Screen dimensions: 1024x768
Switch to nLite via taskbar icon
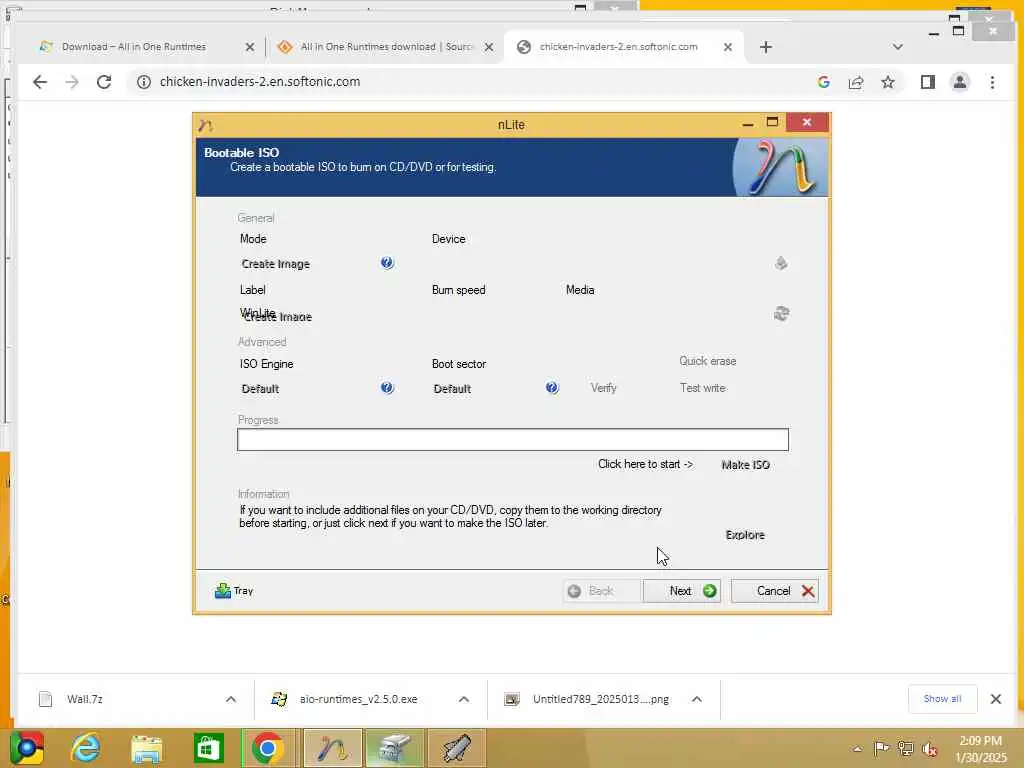(332, 748)
